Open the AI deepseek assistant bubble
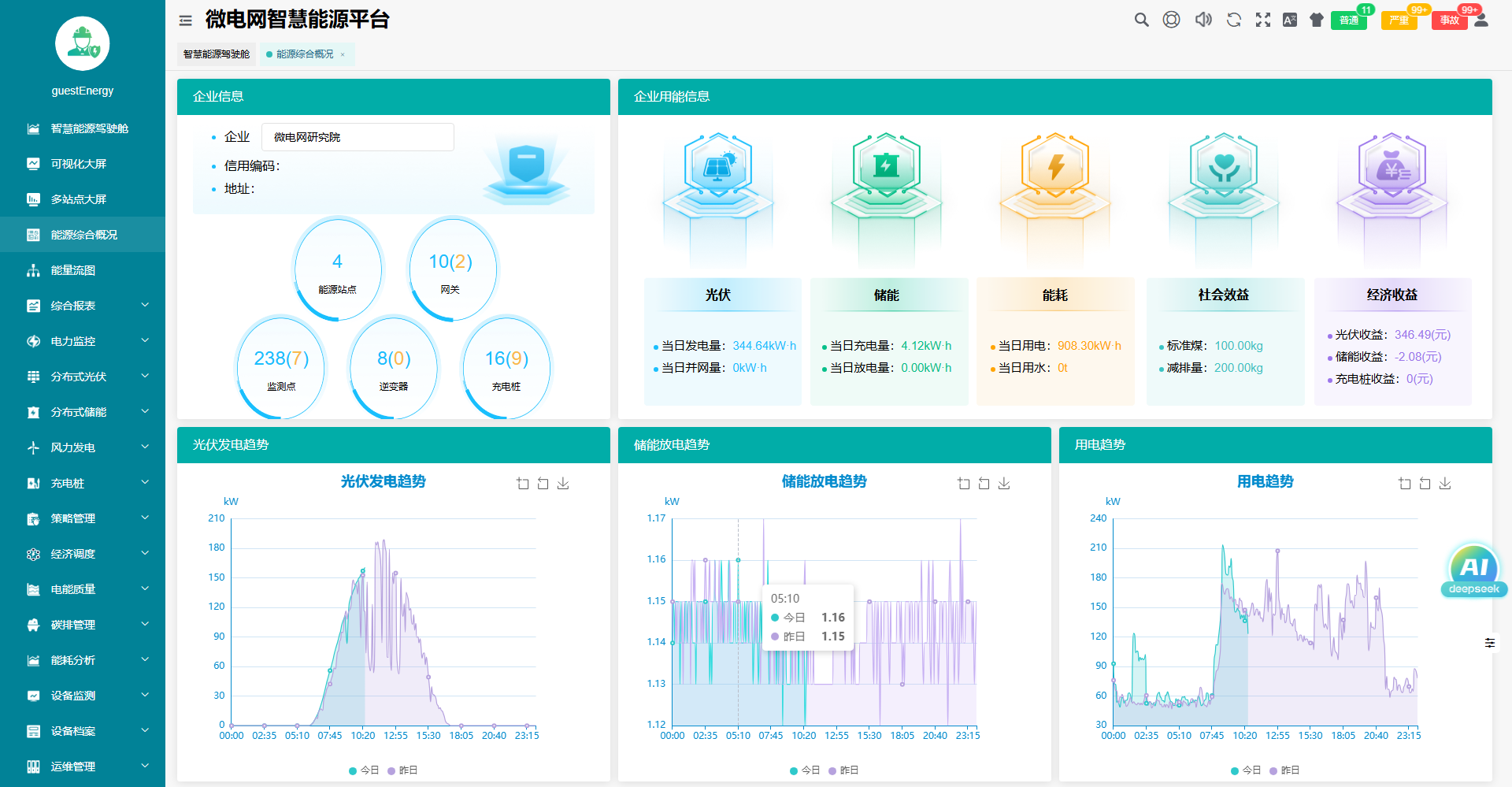Image resolution: width=1512 pixels, height=787 pixels. click(1474, 571)
